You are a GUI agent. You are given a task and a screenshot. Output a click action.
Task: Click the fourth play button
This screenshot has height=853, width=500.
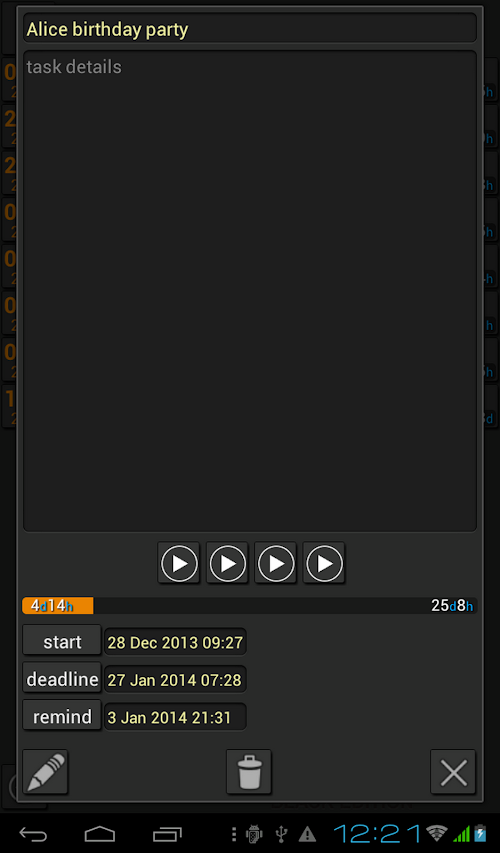coord(324,563)
